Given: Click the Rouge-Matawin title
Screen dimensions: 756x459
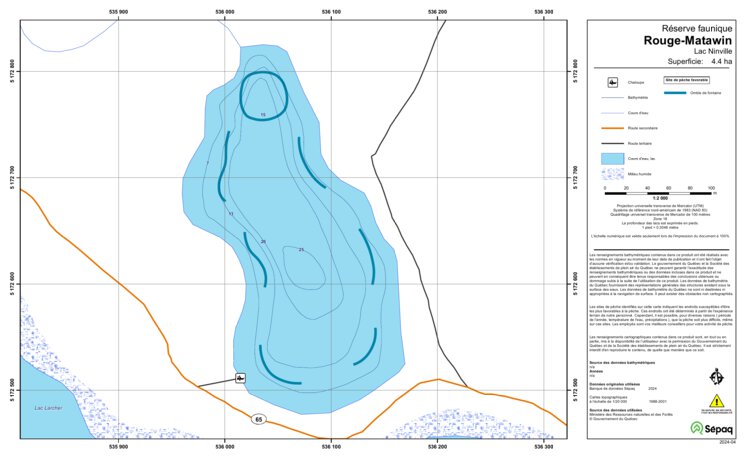Looking at the screenshot, I should pos(688,40).
